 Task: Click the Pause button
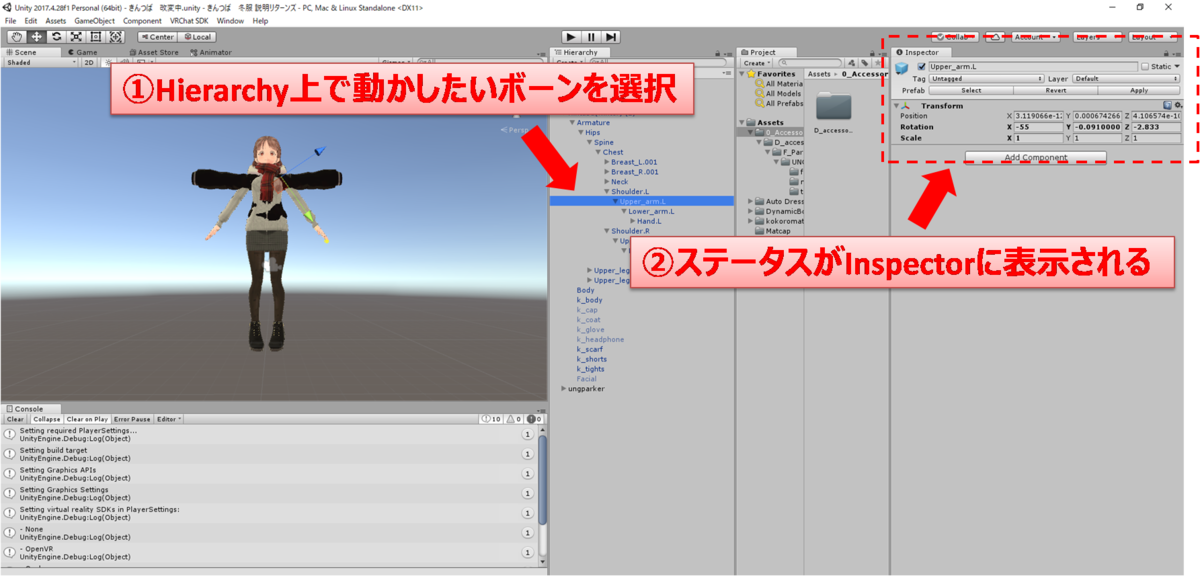pyautogui.click(x=591, y=37)
